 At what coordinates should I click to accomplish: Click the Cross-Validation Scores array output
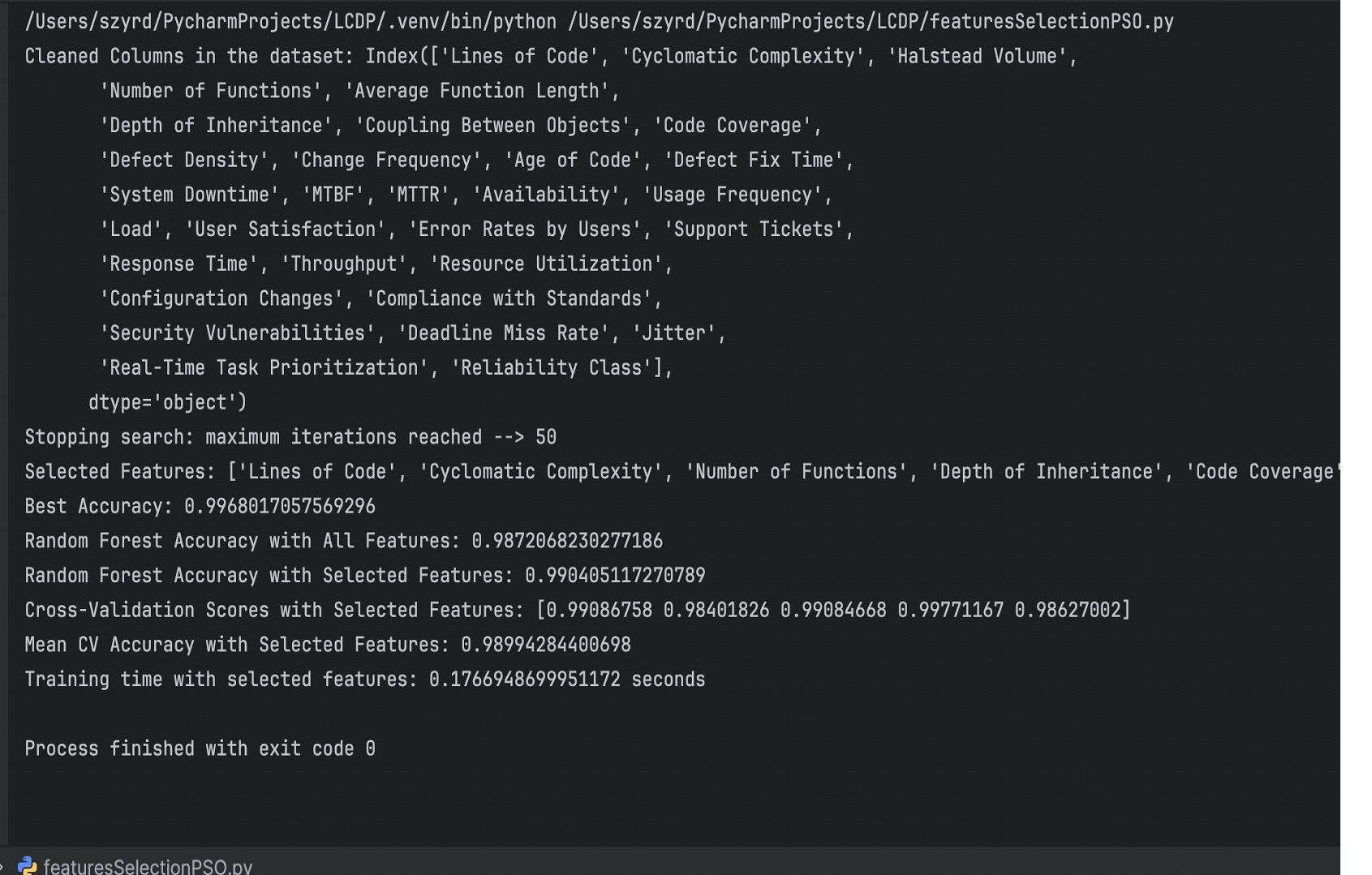click(833, 610)
